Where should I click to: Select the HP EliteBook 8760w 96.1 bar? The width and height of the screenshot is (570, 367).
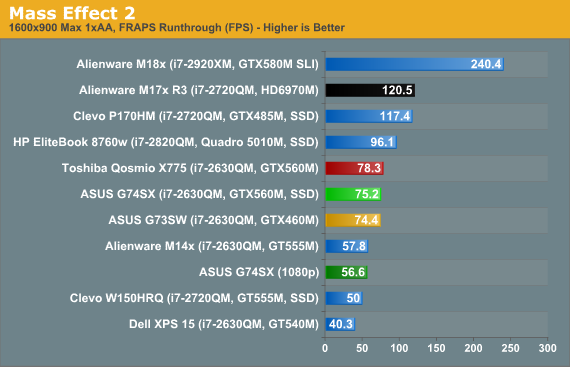point(361,142)
